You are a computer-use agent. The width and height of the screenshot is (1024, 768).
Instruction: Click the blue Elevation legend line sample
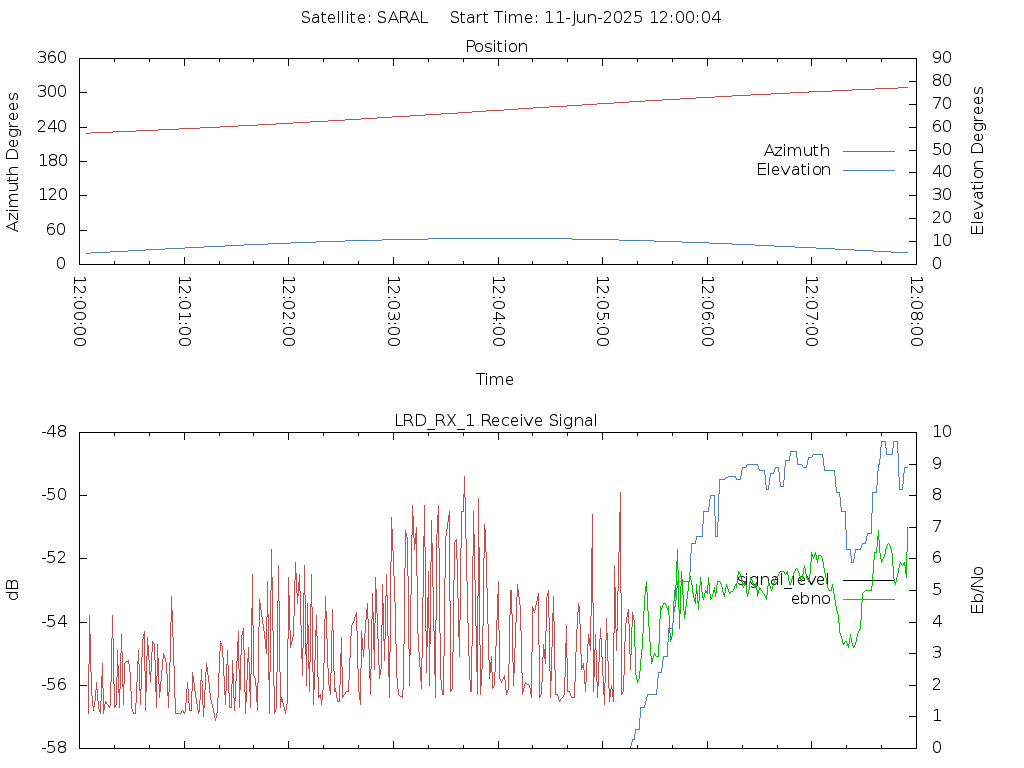[x=869, y=170]
